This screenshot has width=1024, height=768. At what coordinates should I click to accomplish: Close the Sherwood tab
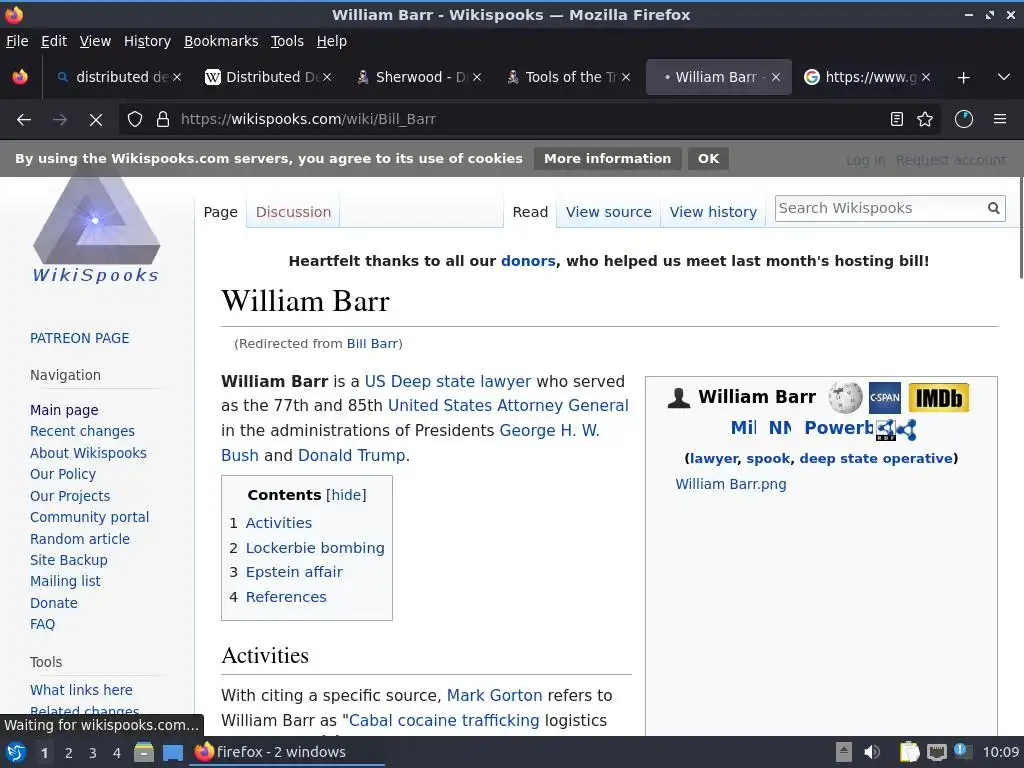tap(477, 77)
